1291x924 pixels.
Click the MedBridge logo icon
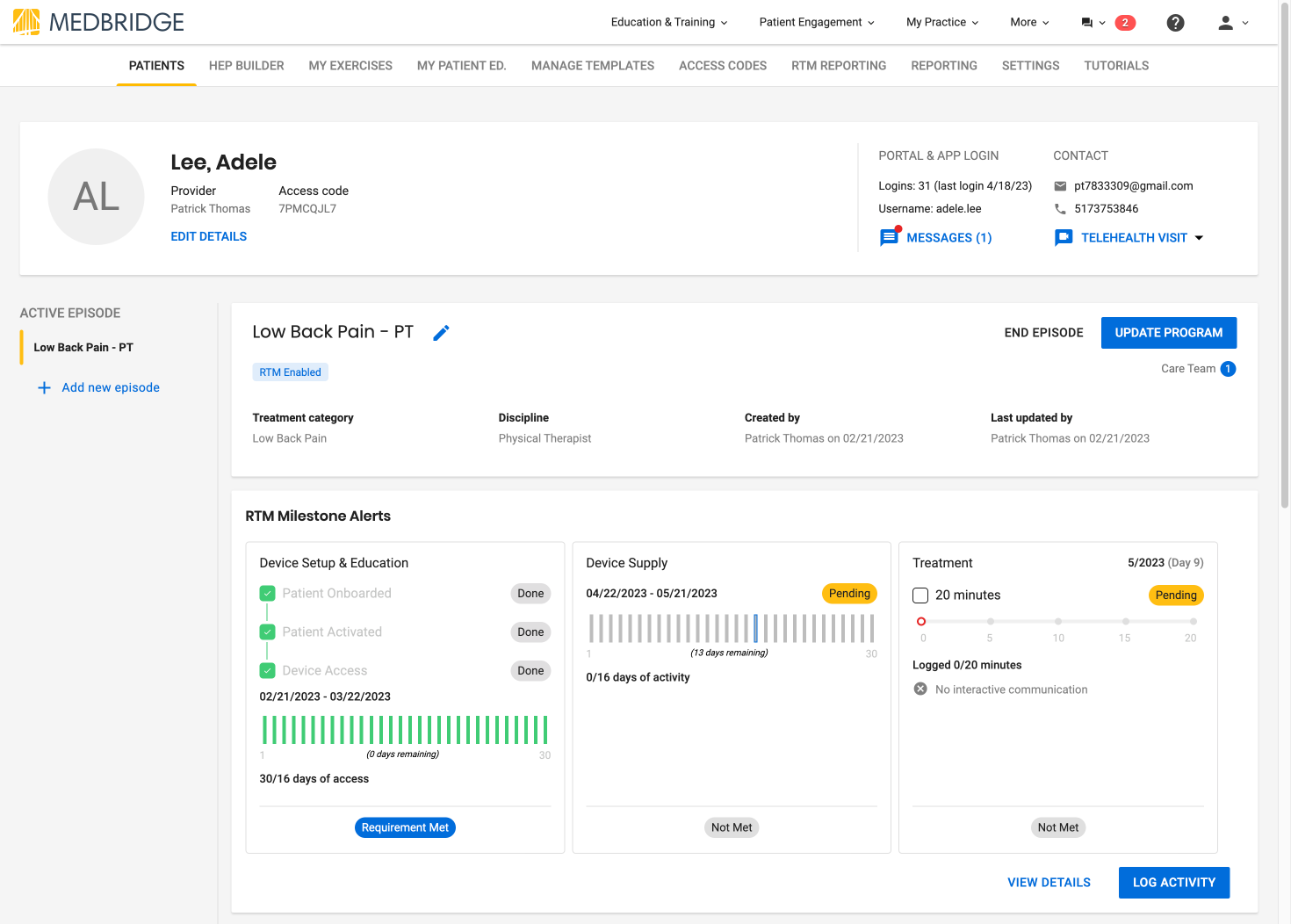pos(26,22)
